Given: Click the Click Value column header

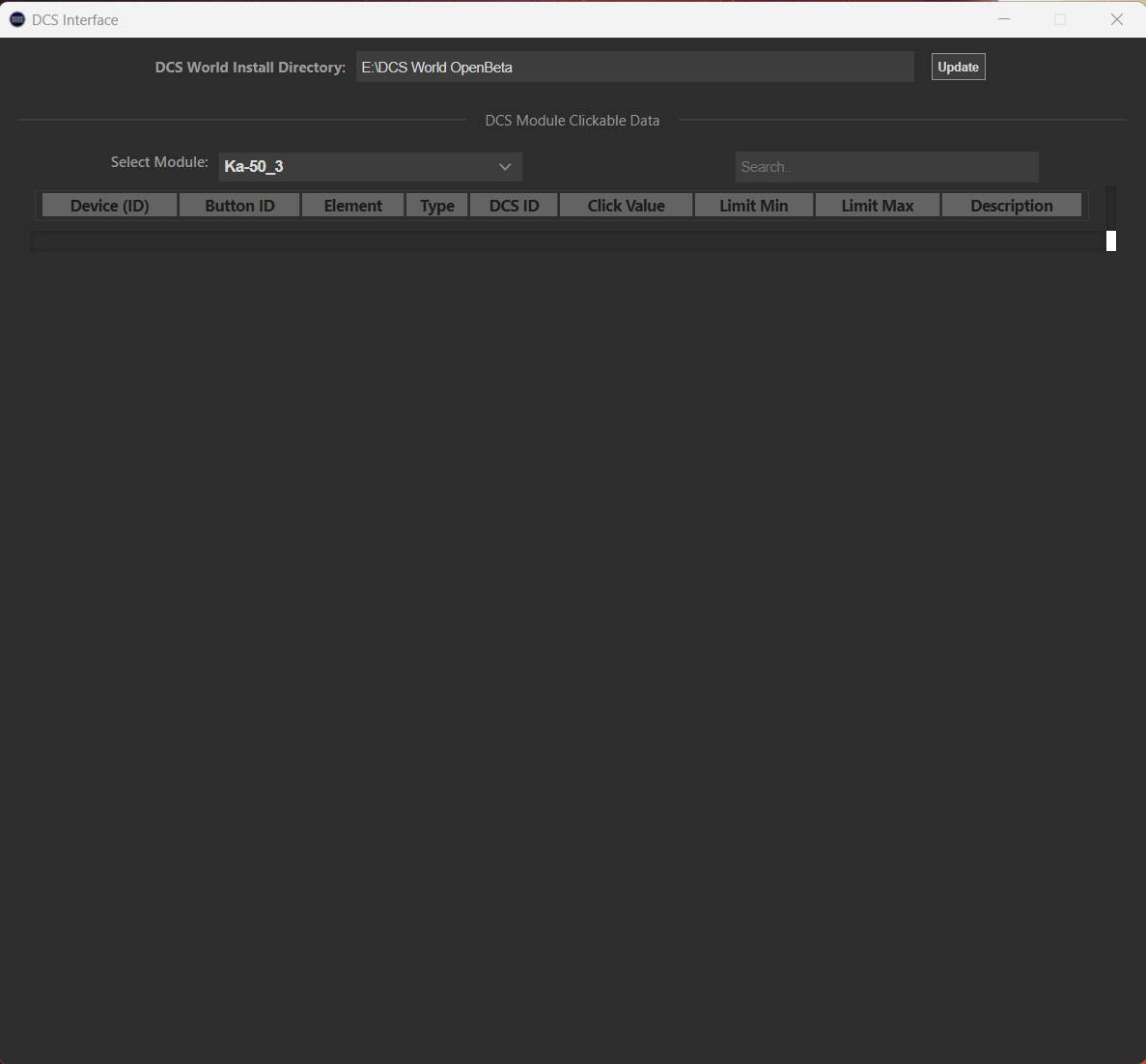Looking at the screenshot, I should (627, 206).
